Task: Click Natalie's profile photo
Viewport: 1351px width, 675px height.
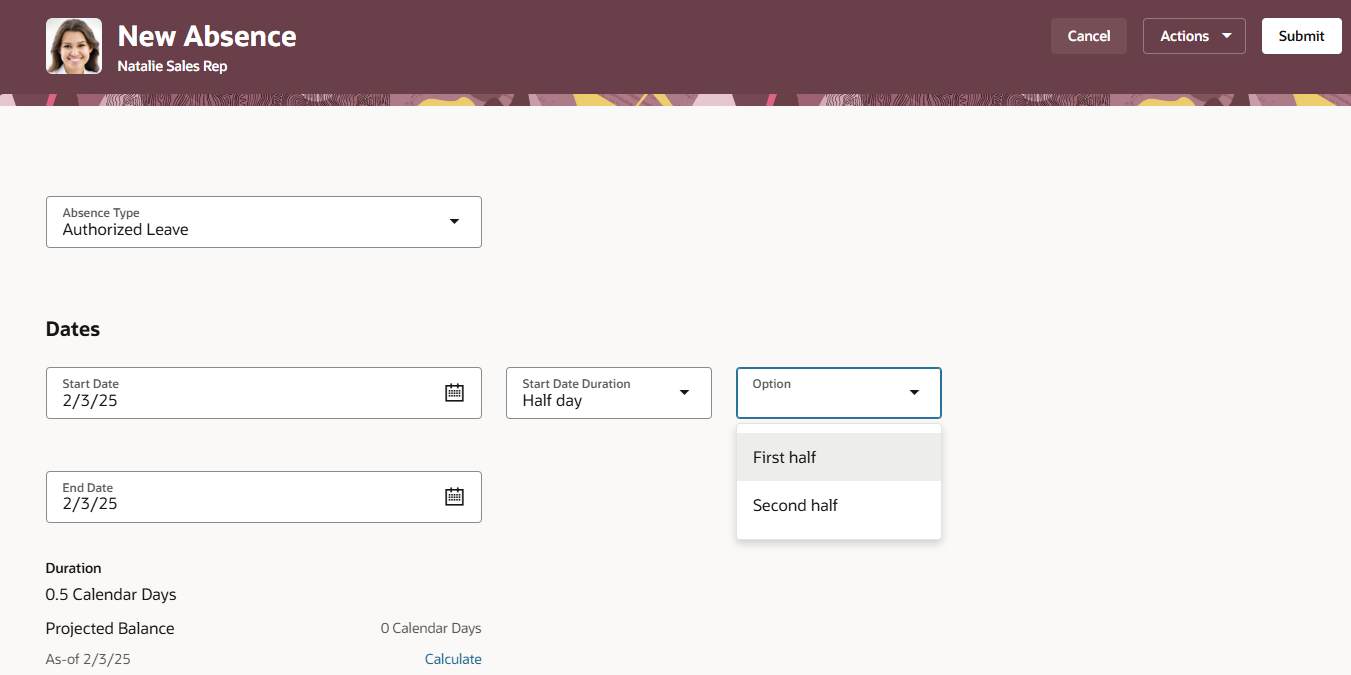Action: (x=73, y=46)
